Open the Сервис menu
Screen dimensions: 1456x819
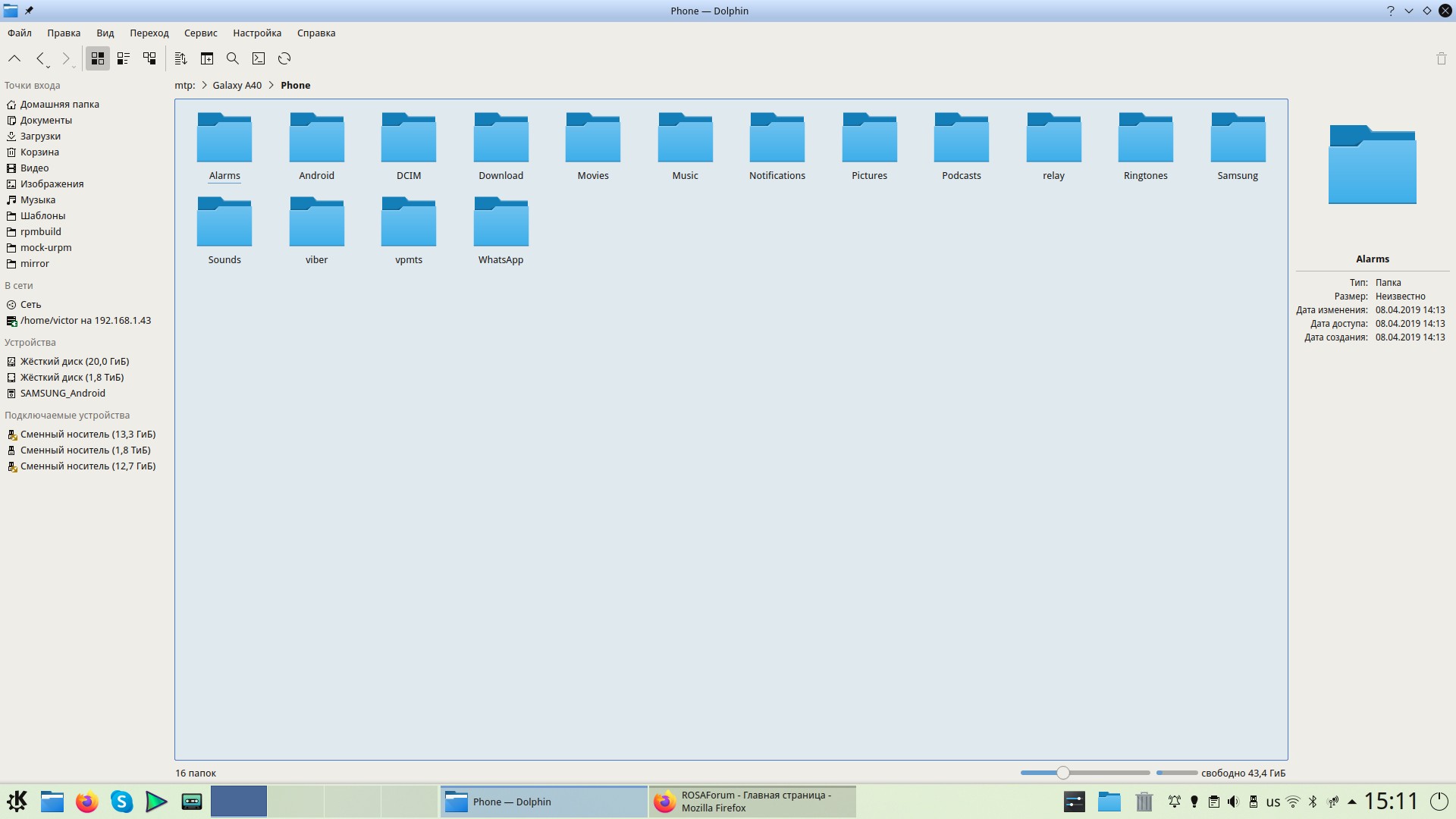coord(200,33)
